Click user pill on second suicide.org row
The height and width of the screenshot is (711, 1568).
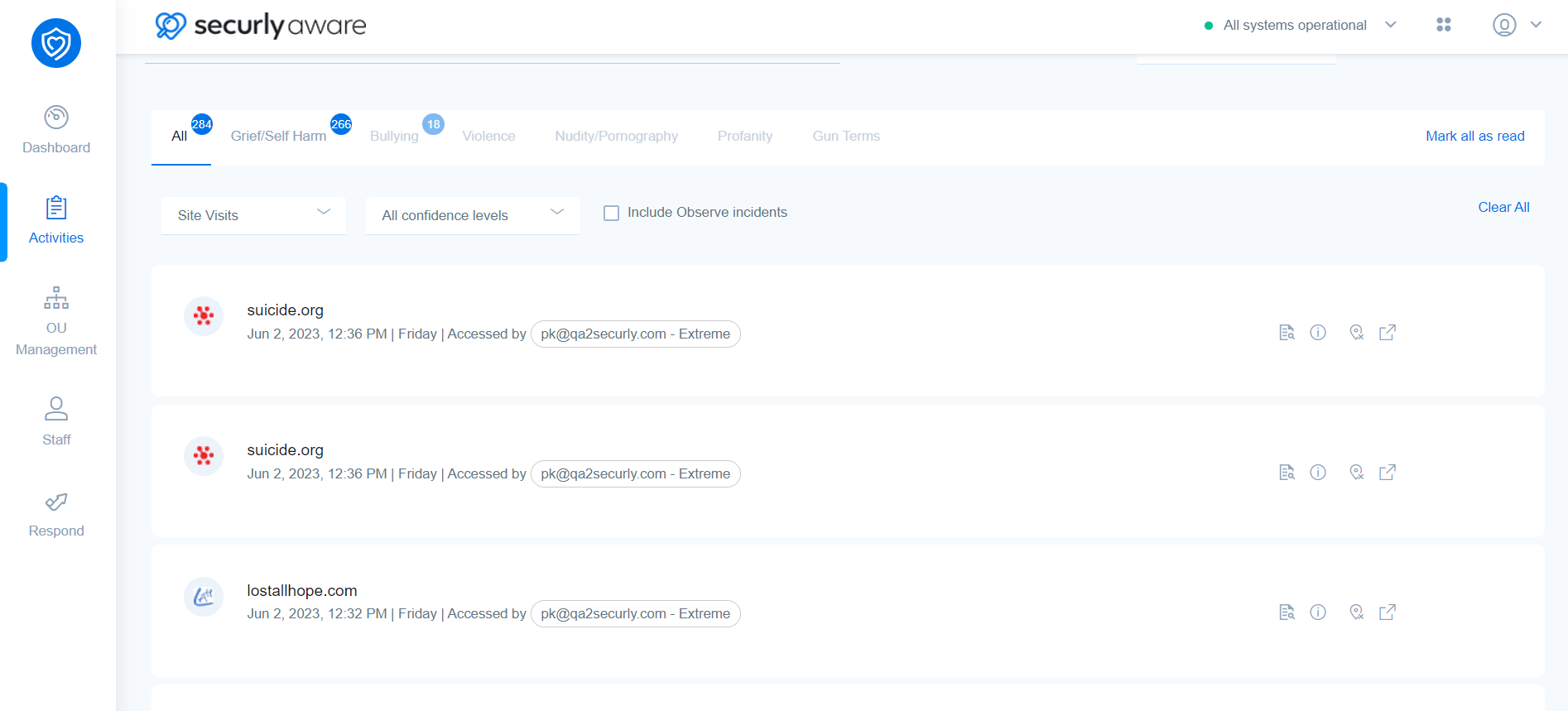tap(636, 474)
